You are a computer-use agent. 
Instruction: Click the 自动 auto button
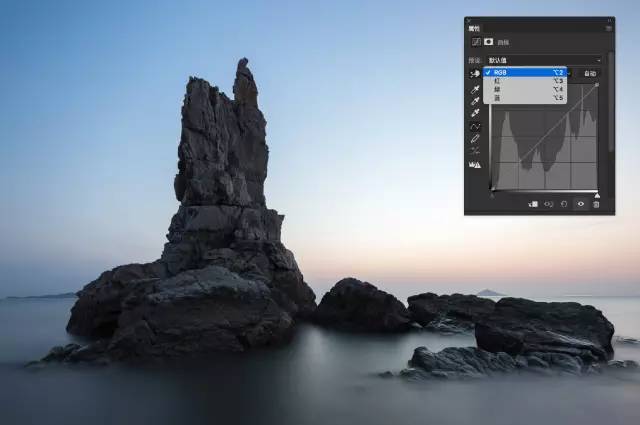click(x=590, y=74)
